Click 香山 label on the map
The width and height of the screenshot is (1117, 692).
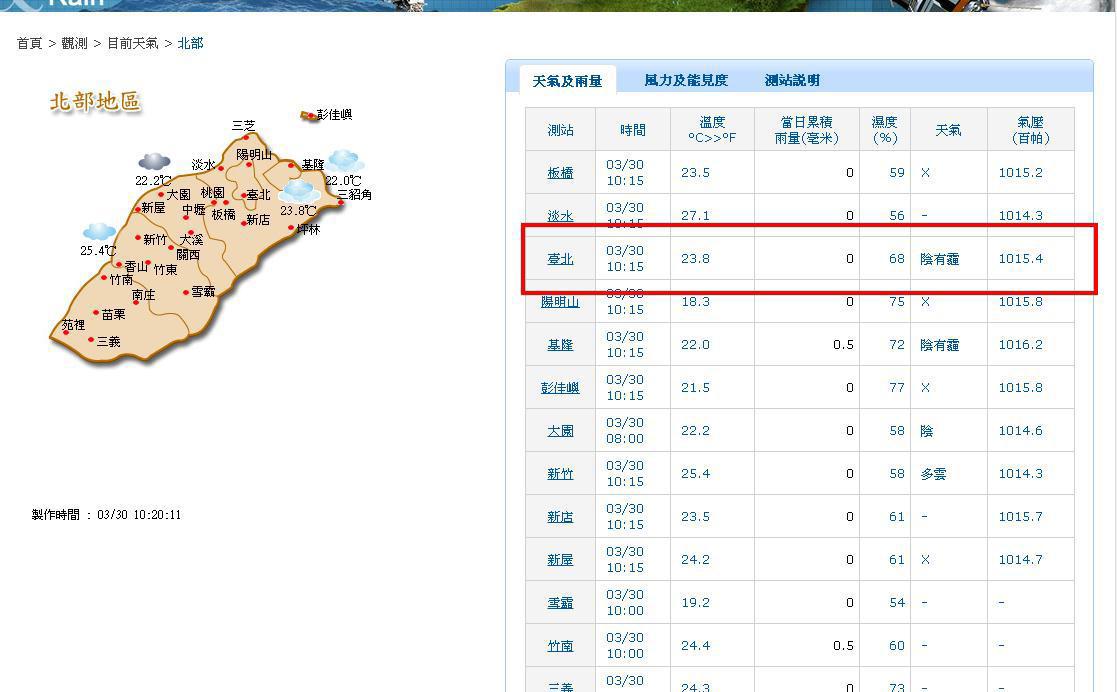coord(136,267)
